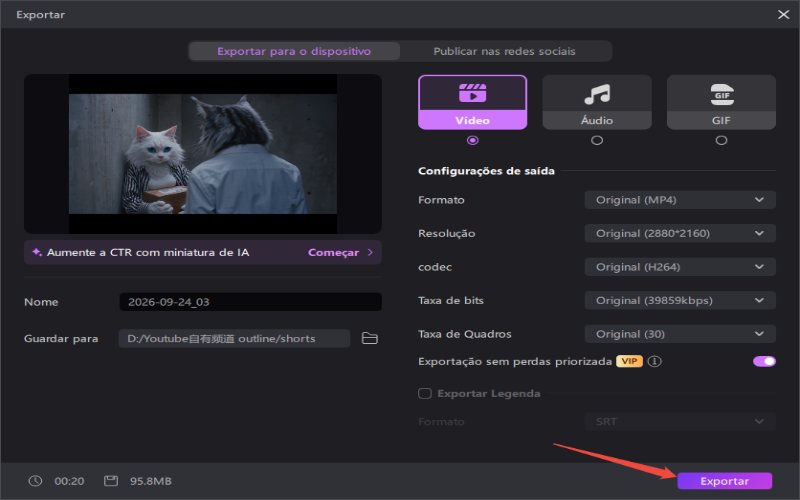Viewport: 800px width, 500px height.
Task: Open folder browser next to Guardar para
Action: [369, 338]
